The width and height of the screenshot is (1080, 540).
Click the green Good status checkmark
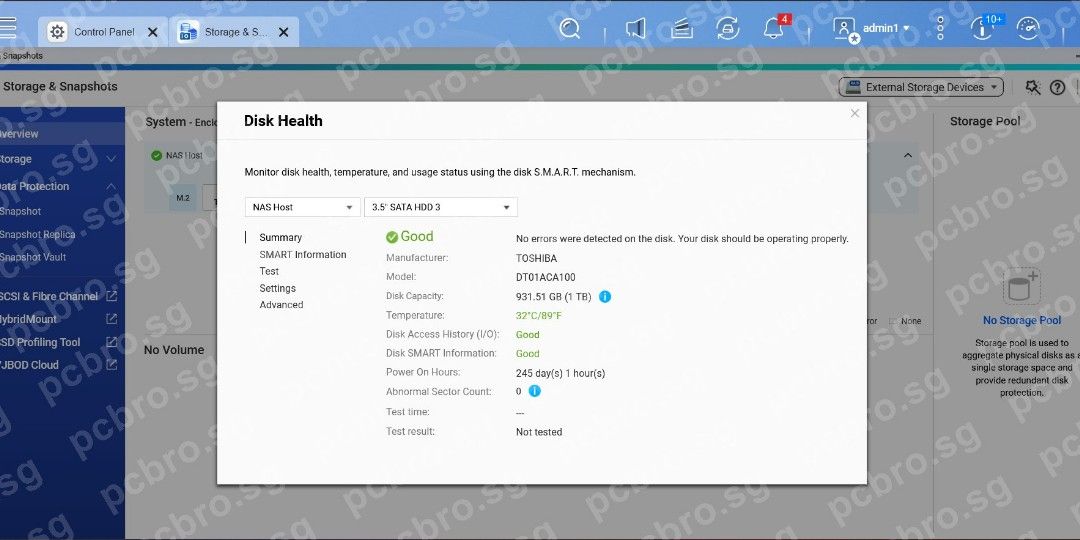[392, 238]
